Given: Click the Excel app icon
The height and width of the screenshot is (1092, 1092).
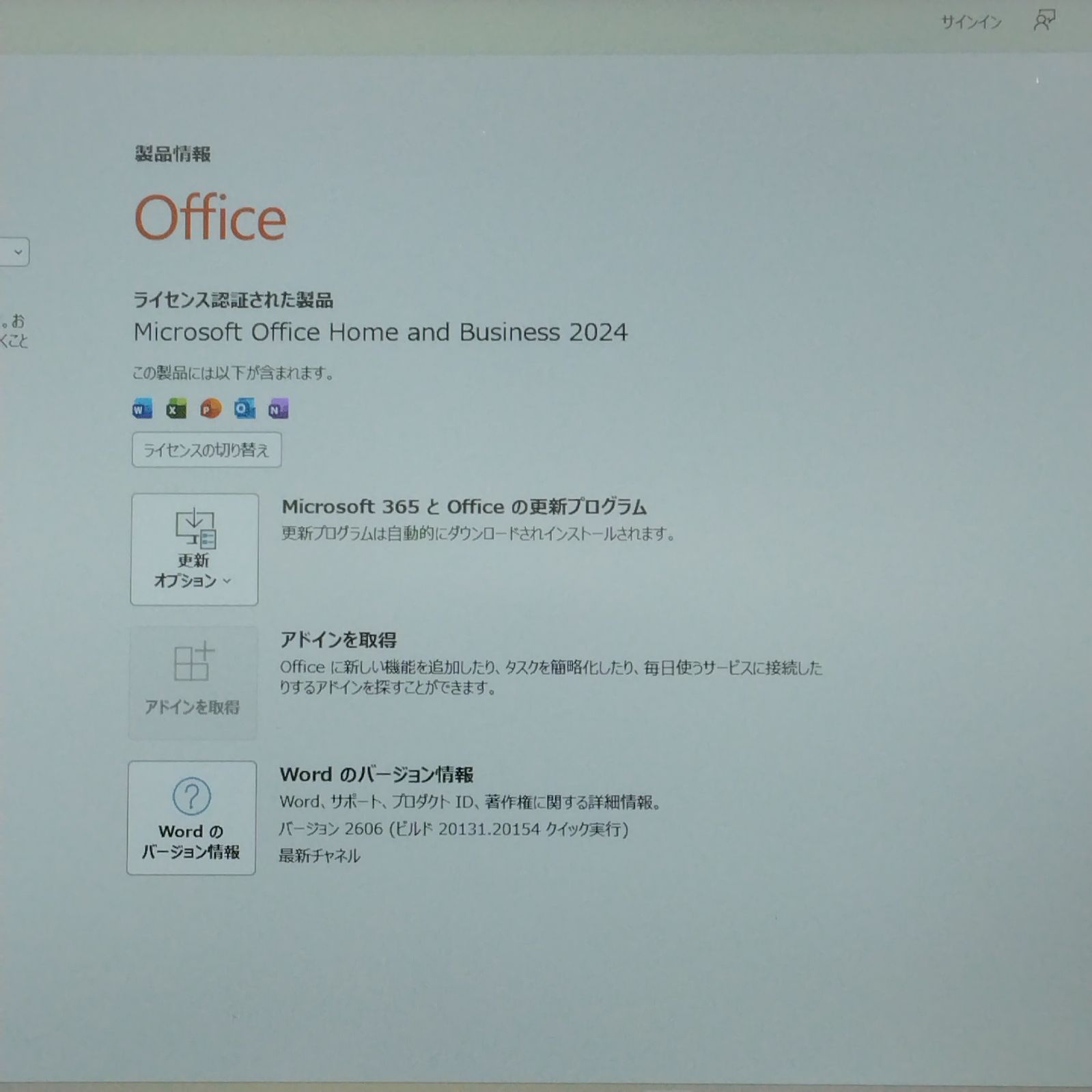Looking at the screenshot, I should pos(176,408).
